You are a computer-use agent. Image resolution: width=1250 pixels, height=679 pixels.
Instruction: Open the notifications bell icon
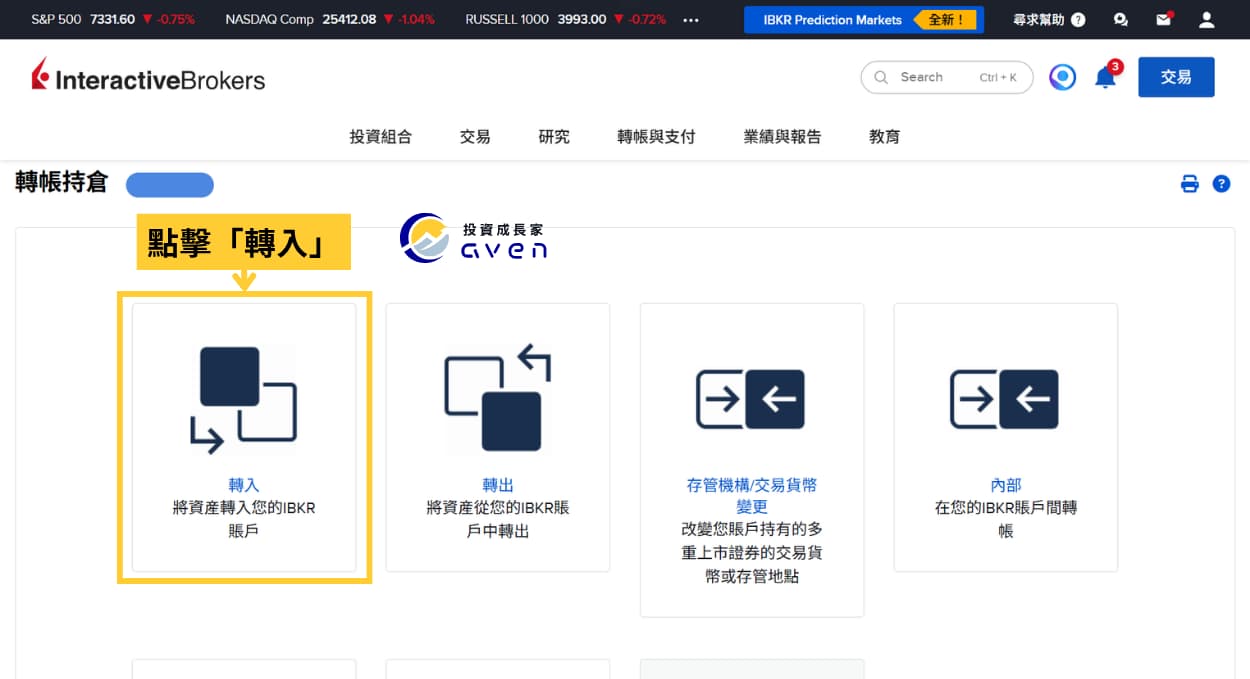[x=1105, y=77]
